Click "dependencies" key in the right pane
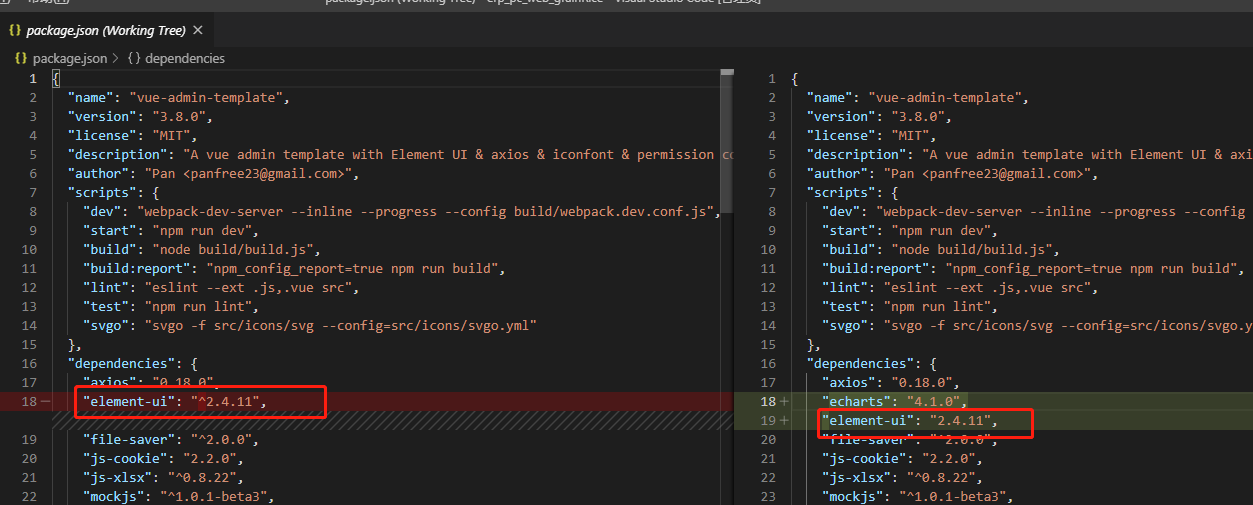The height and width of the screenshot is (505, 1253). (x=862, y=364)
